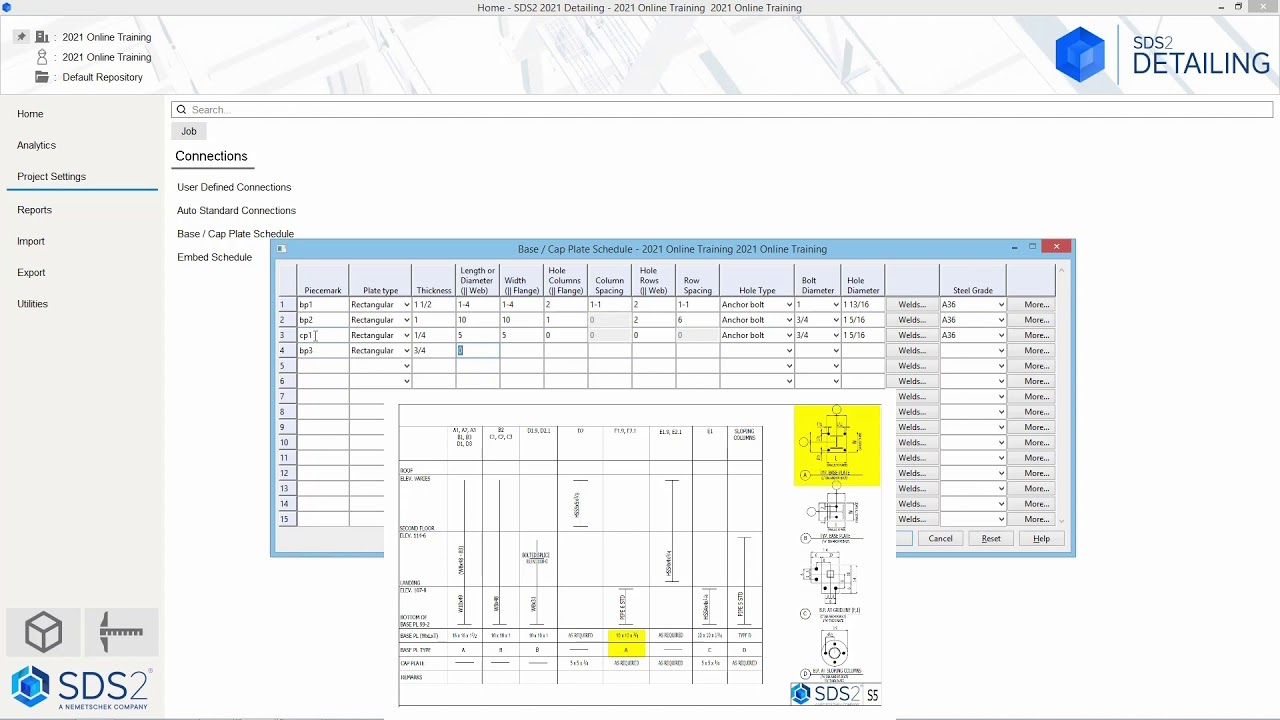This screenshot has width=1280, height=720.
Task: Open Hole Type dropdown in row 4
Action: (789, 351)
